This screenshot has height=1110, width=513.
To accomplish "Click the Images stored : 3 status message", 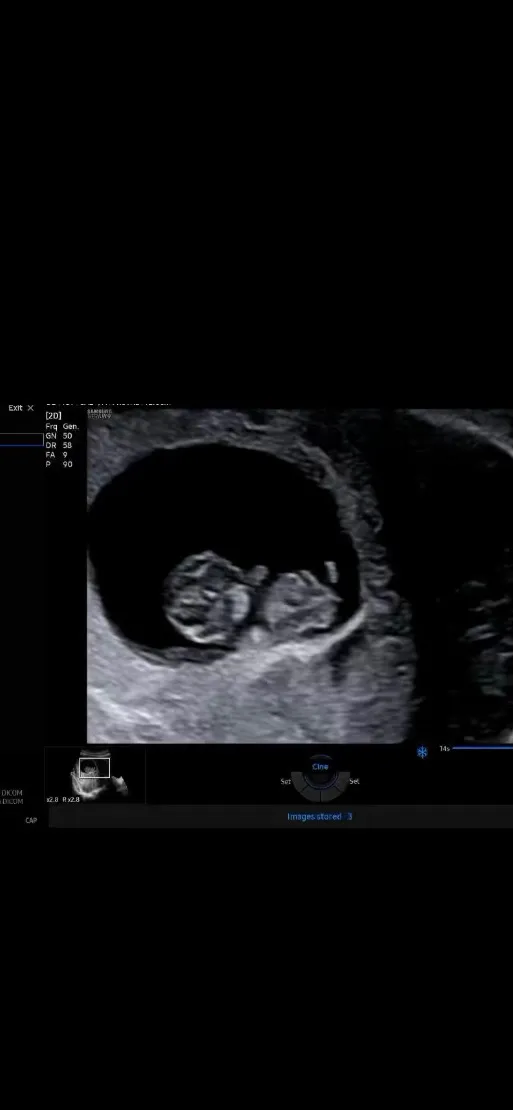I will [320, 816].
